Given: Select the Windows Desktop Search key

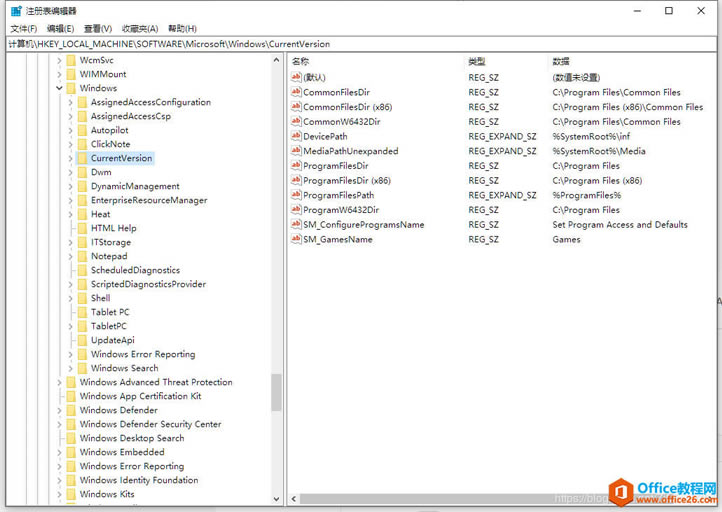Looking at the screenshot, I should (132, 438).
